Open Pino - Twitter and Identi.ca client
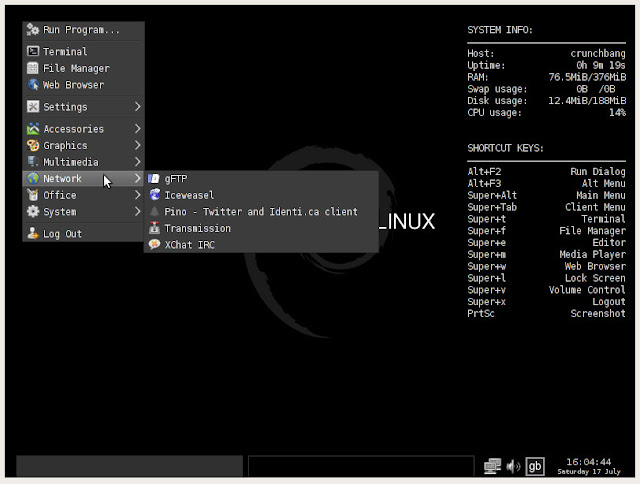Image resolution: width=640 pixels, height=484 pixels. pos(261,211)
